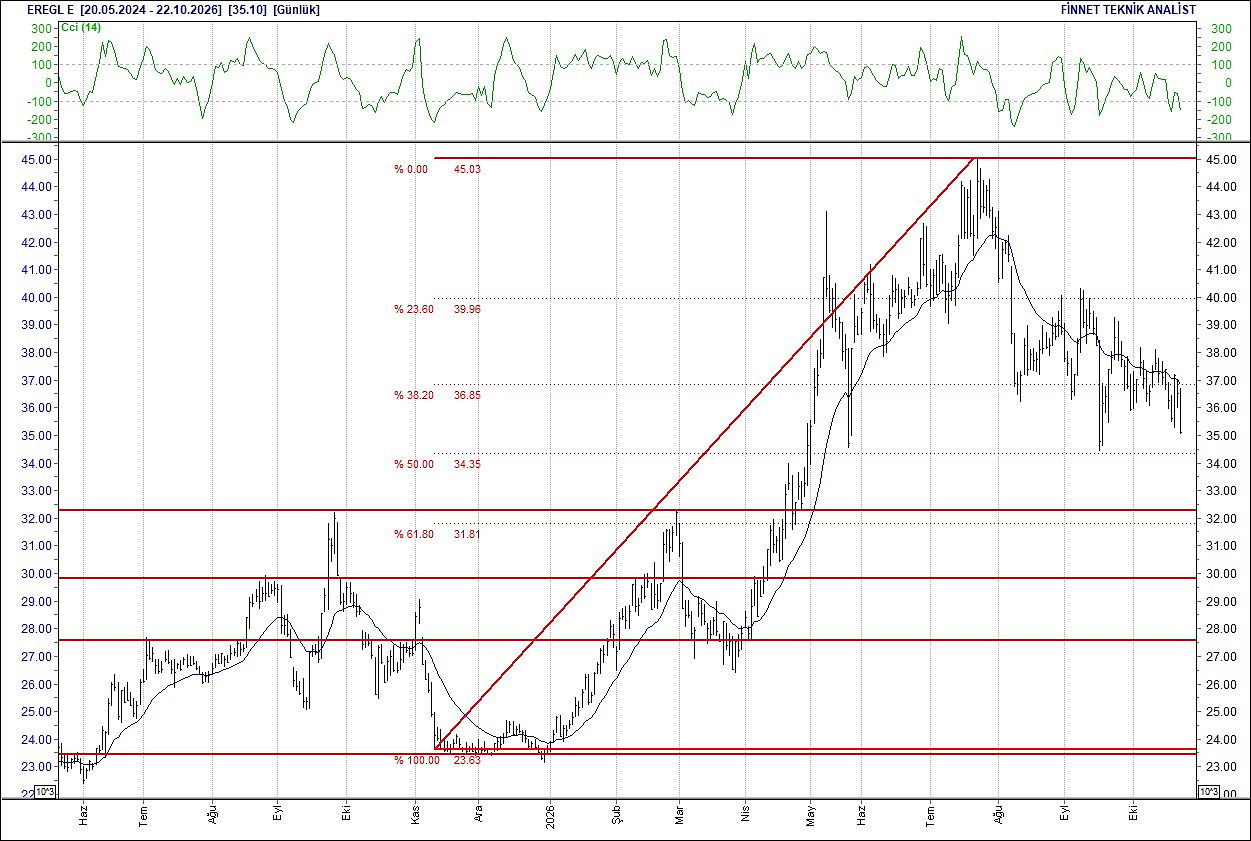The width and height of the screenshot is (1251, 841).
Task: Select the last price value [35.10]
Action: 247,9
